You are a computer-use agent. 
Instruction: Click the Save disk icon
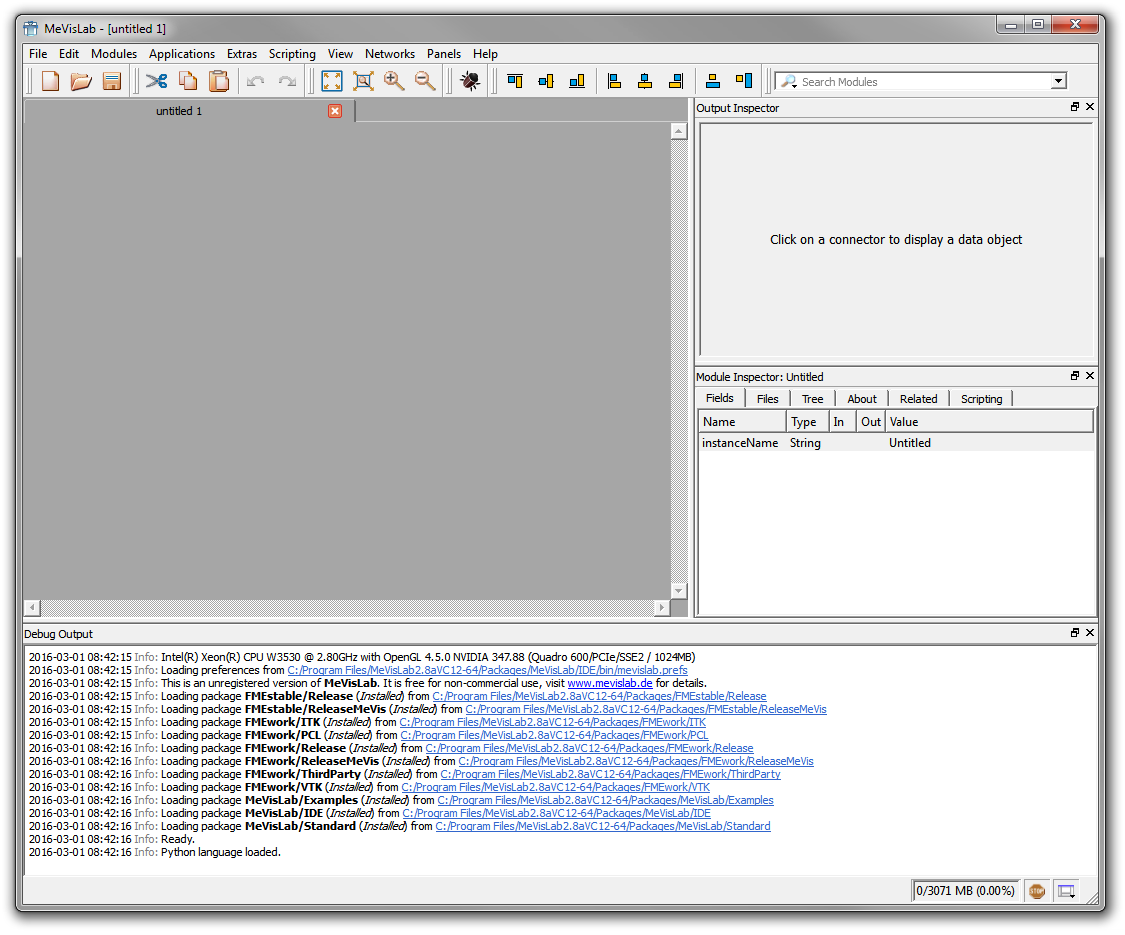click(112, 82)
